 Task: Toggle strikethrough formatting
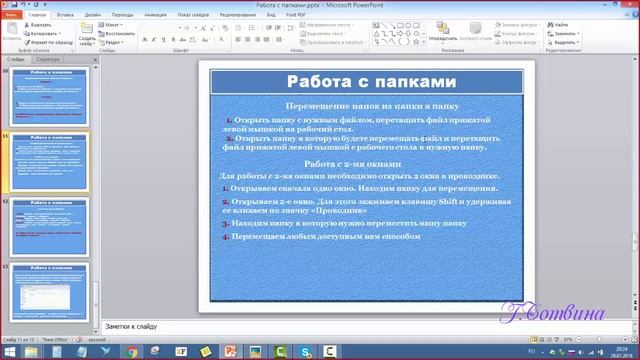pyautogui.click(x=182, y=40)
